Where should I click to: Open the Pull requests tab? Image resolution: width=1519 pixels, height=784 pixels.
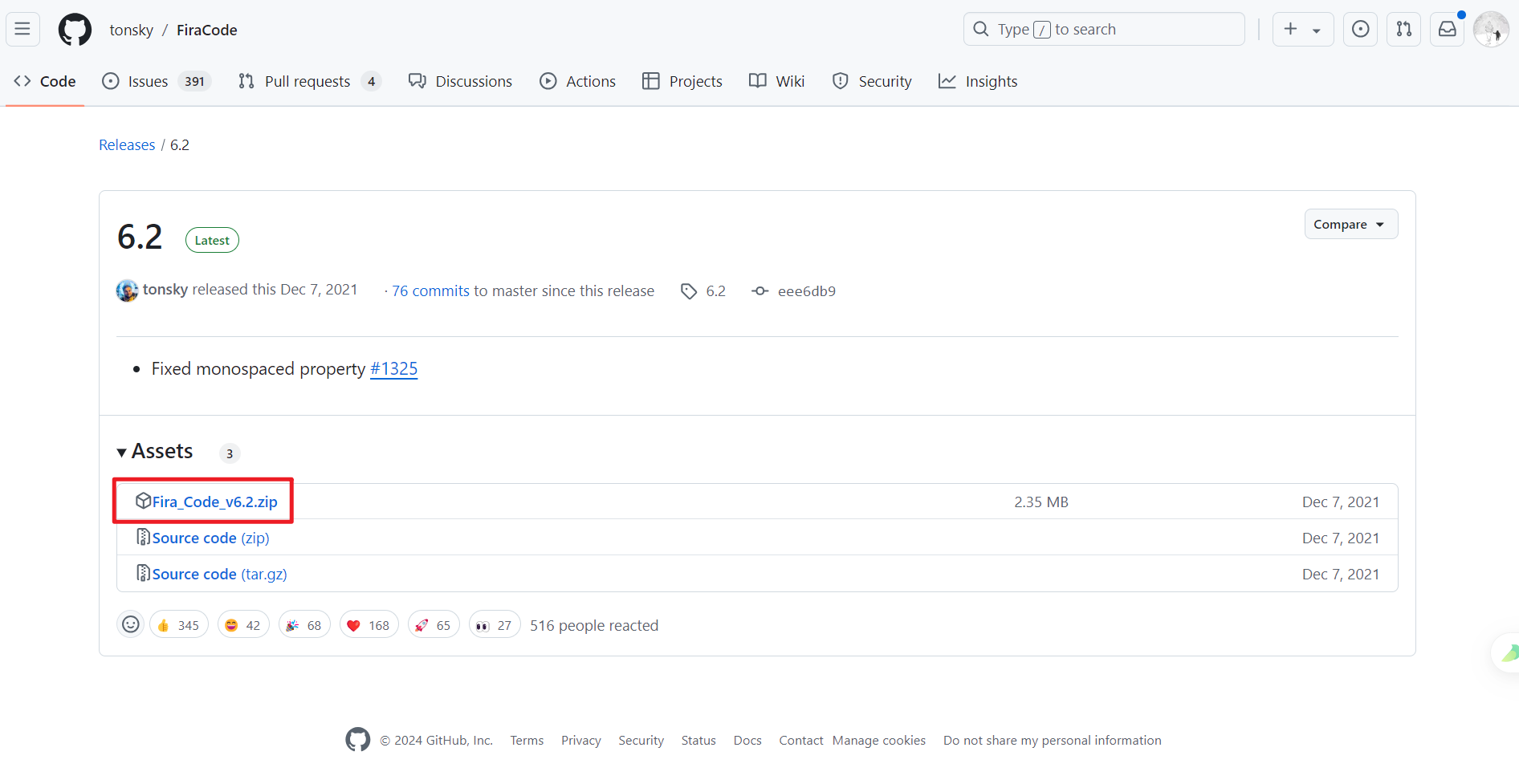(310, 81)
